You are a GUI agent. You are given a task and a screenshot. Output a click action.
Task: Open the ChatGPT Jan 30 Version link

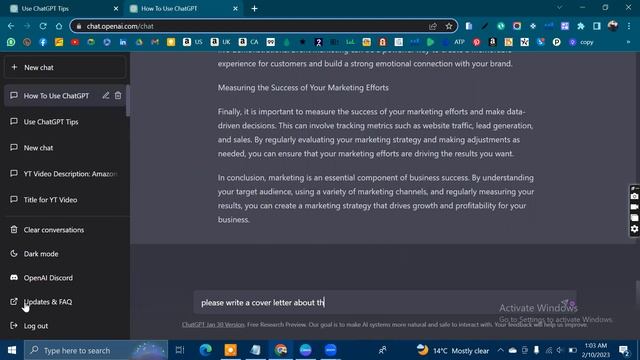click(x=213, y=325)
